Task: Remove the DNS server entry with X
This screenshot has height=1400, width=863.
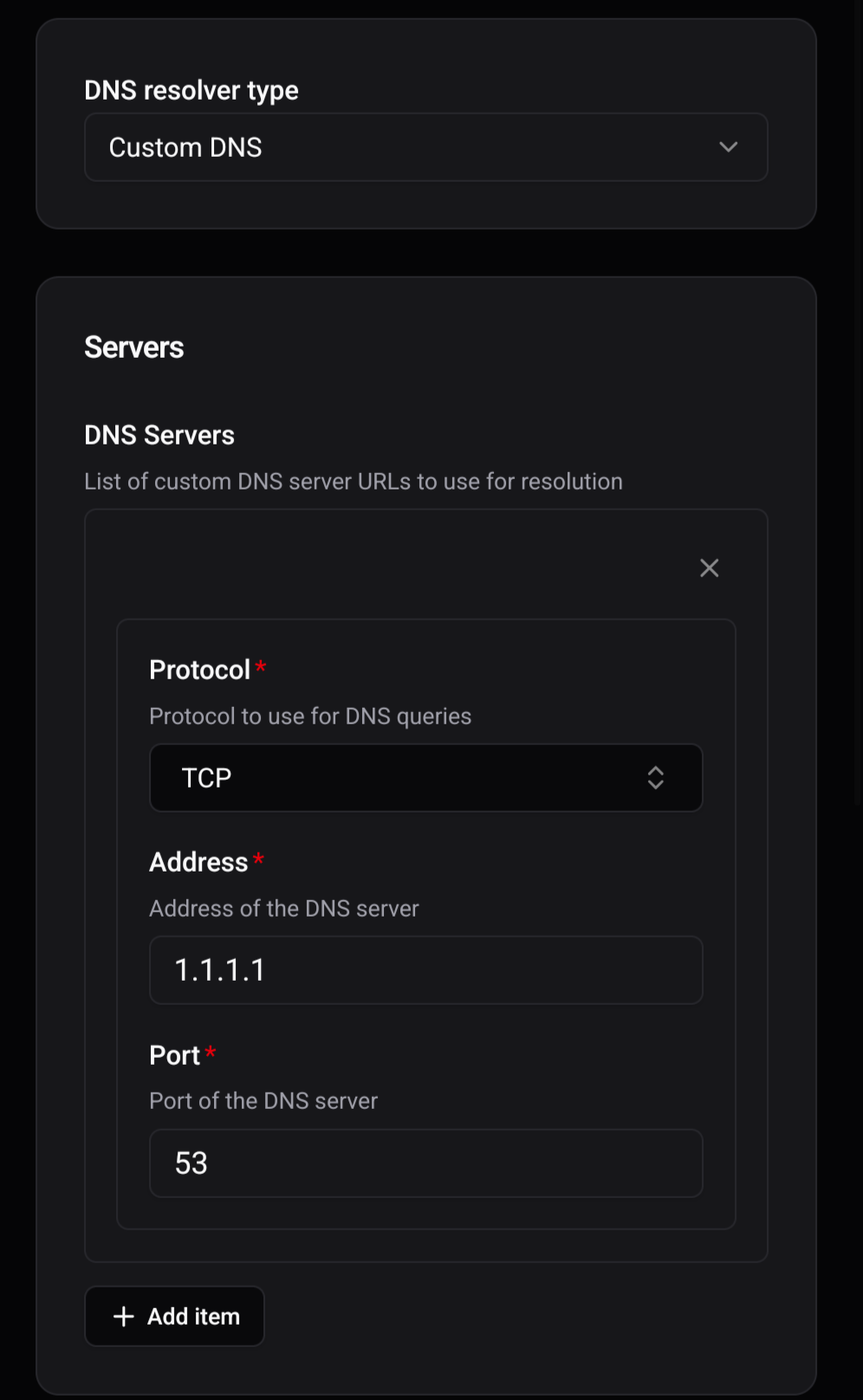Action: pyautogui.click(x=709, y=568)
